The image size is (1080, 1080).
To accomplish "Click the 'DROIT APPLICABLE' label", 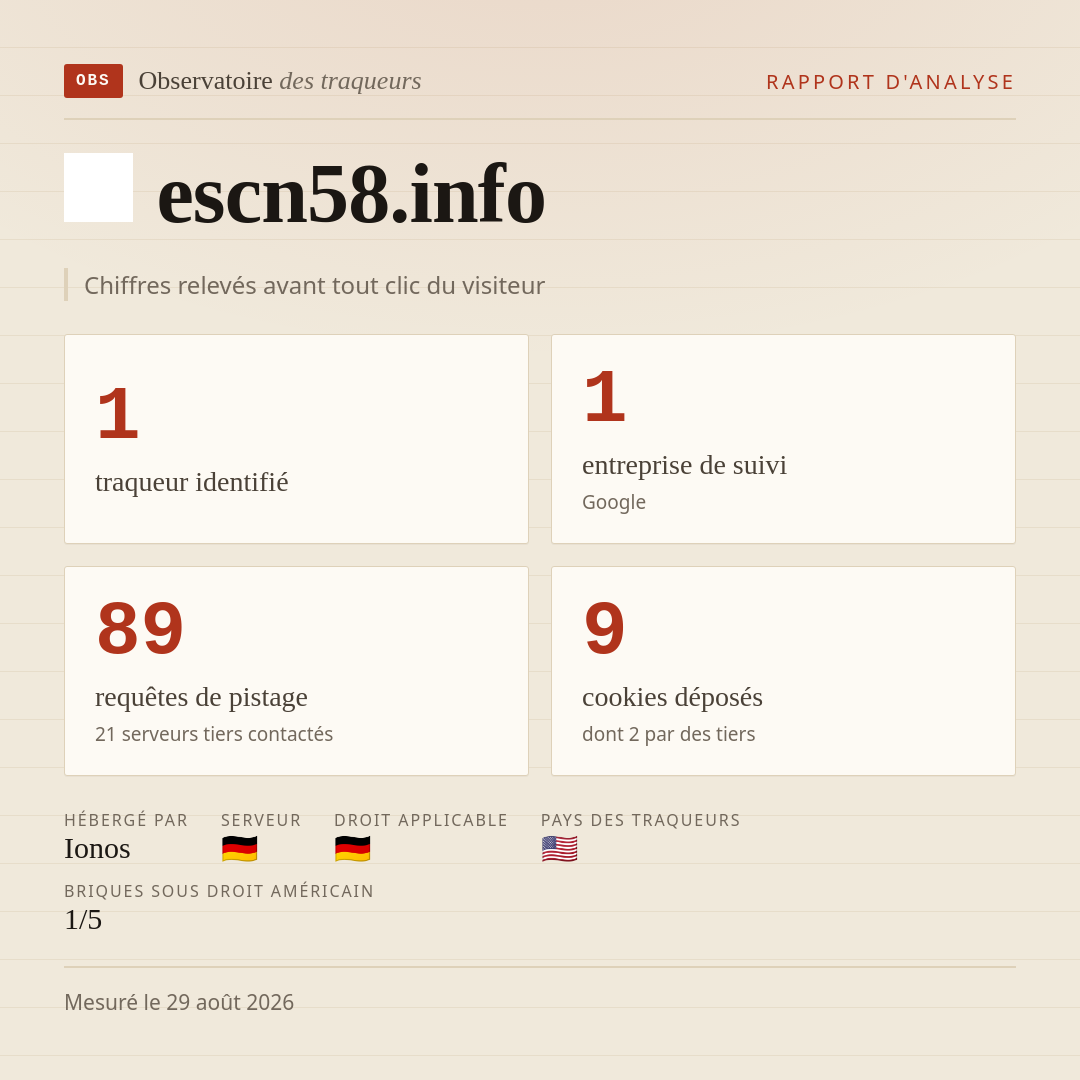I will pyautogui.click(x=421, y=820).
